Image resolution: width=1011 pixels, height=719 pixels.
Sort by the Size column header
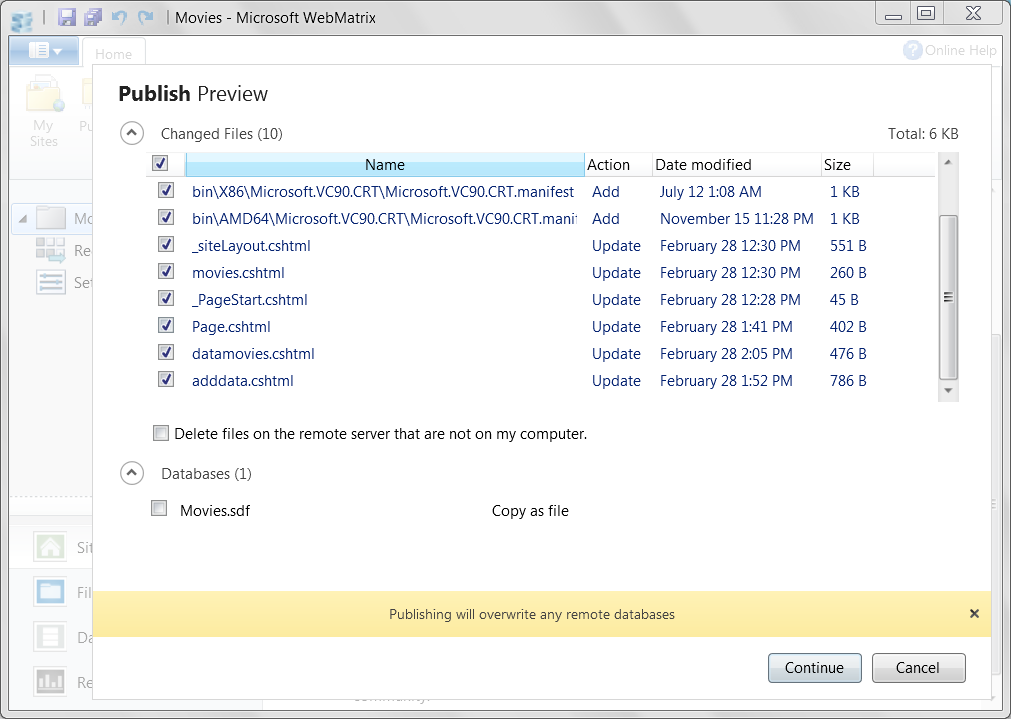pyautogui.click(x=847, y=165)
